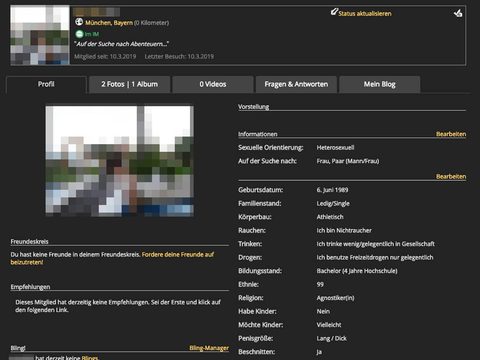Click the Empfehlungen section heading
The width and height of the screenshot is (480, 360).
click(x=30, y=287)
